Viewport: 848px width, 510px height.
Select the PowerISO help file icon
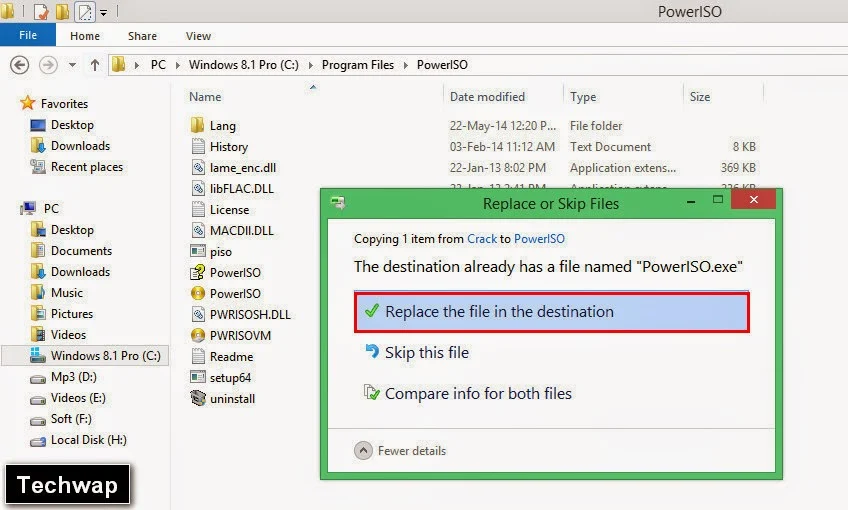[x=198, y=273]
